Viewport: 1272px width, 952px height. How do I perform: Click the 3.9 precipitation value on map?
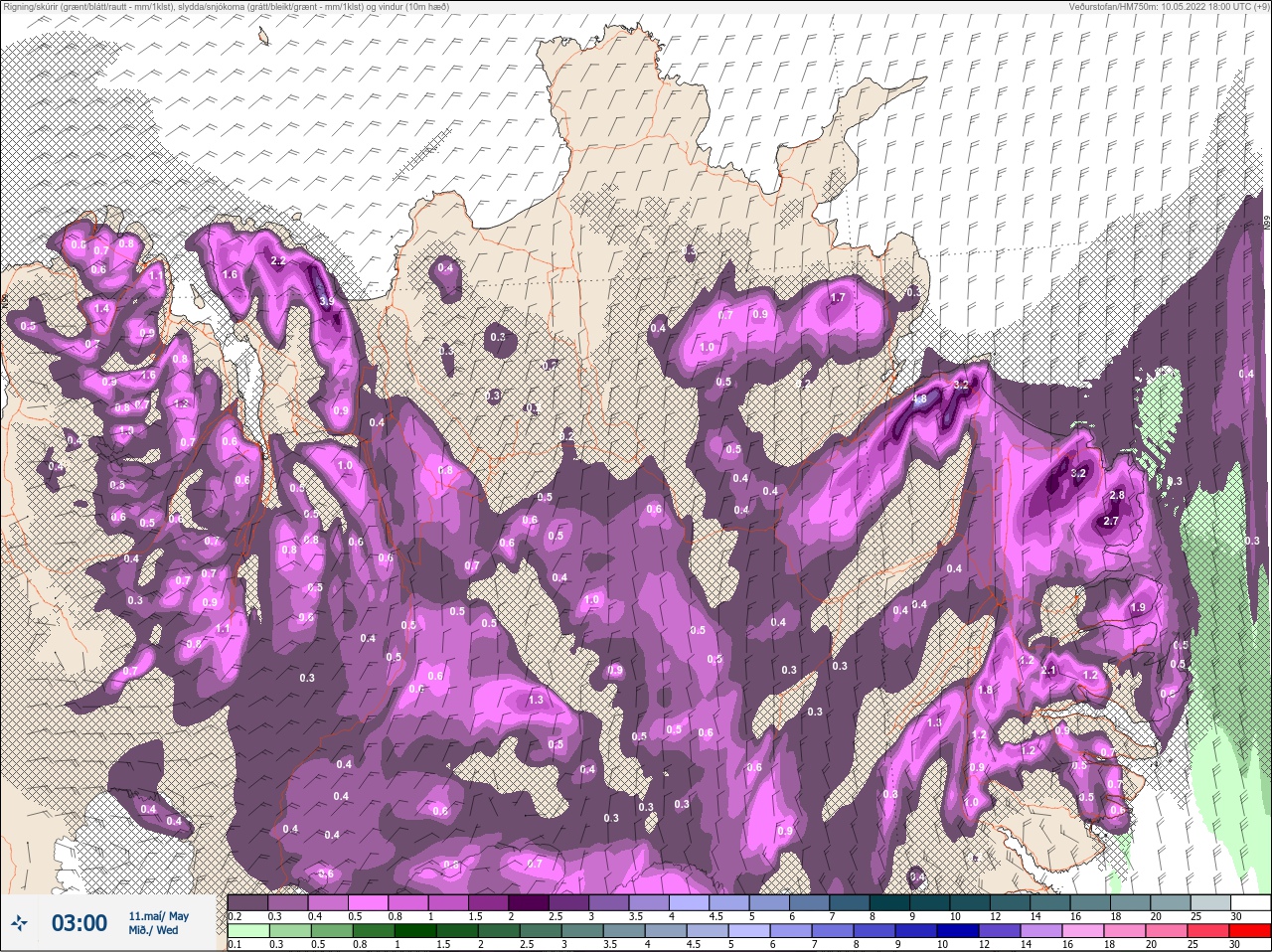(x=326, y=301)
